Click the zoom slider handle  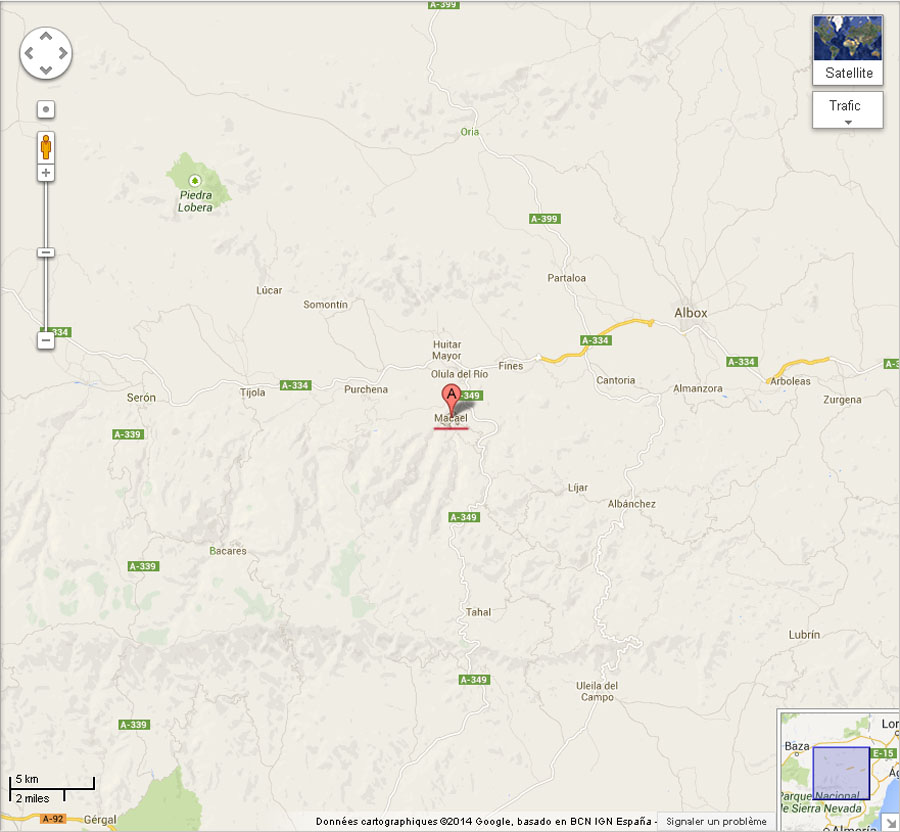point(46,252)
